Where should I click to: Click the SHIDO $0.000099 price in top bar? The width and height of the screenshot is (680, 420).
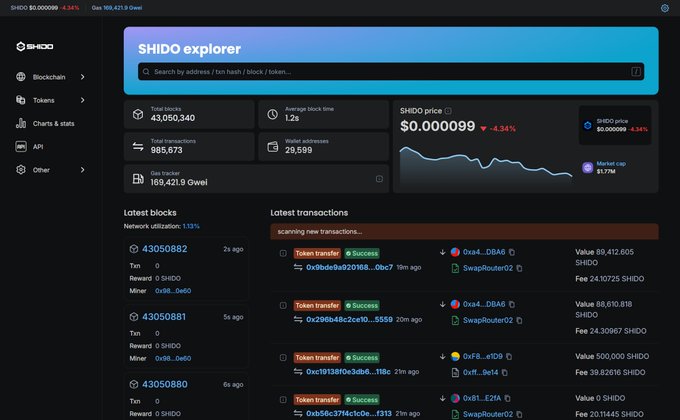point(45,8)
